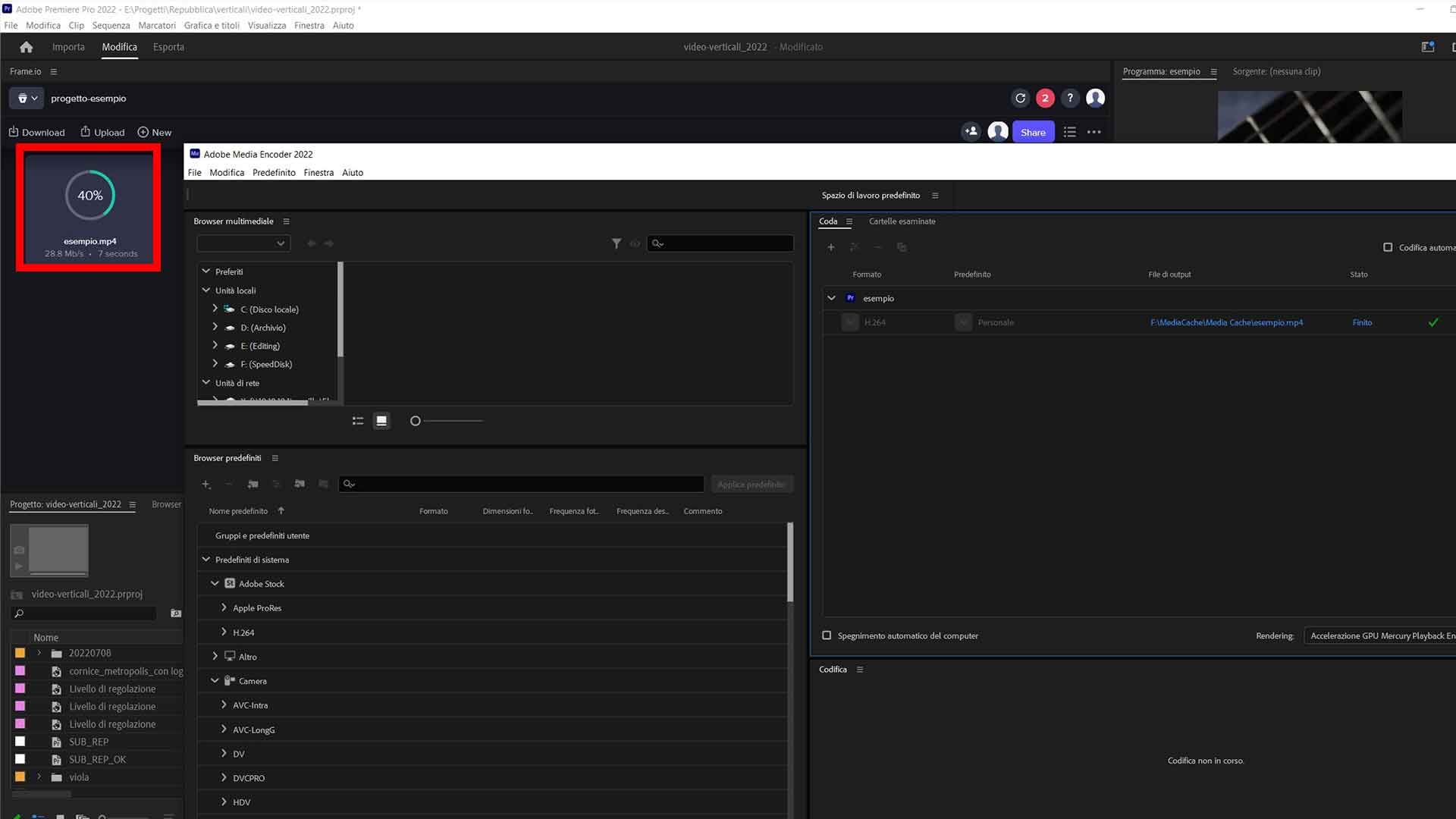Collapse the esempio job in the encode queue

(x=831, y=298)
